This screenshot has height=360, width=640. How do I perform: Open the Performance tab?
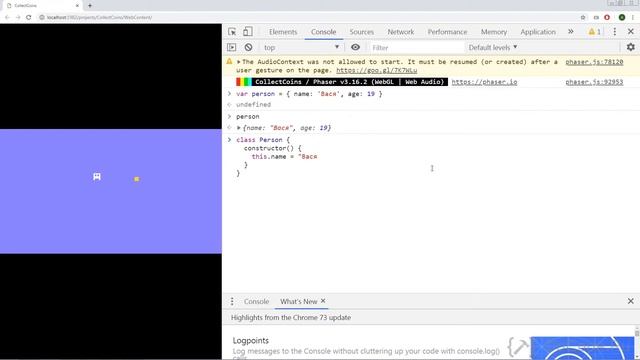pos(447,32)
